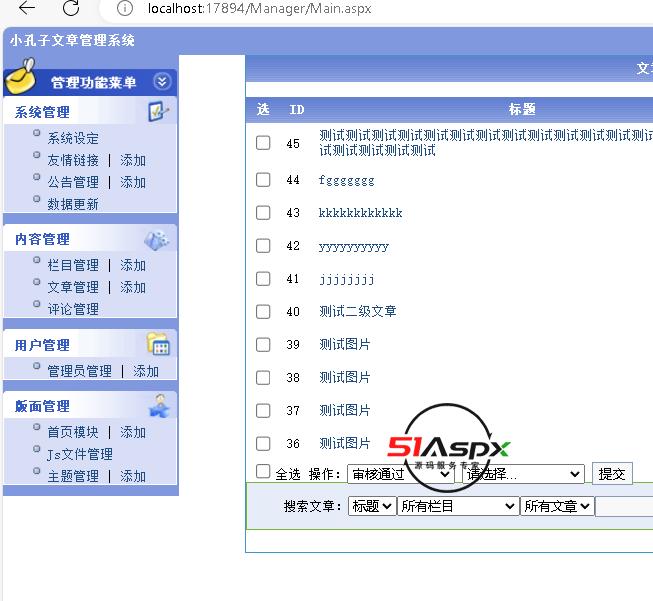This screenshot has height=601, width=653.
Task: Check the box for article 36
Action: (263, 444)
